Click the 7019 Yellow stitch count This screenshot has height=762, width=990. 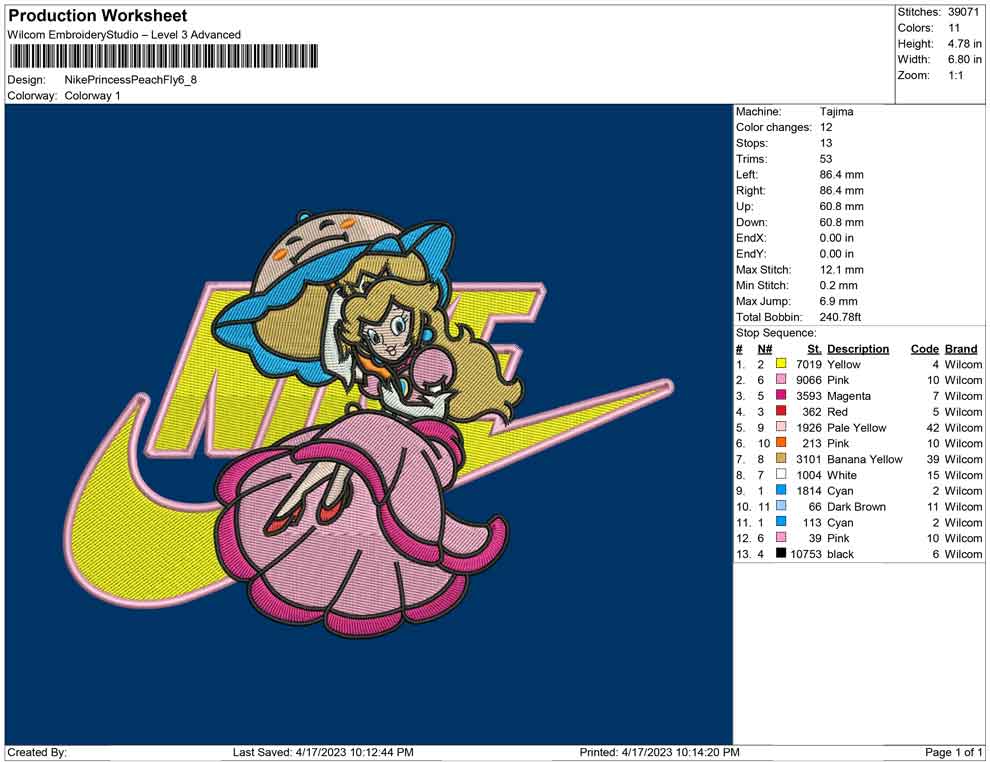tap(809, 364)
